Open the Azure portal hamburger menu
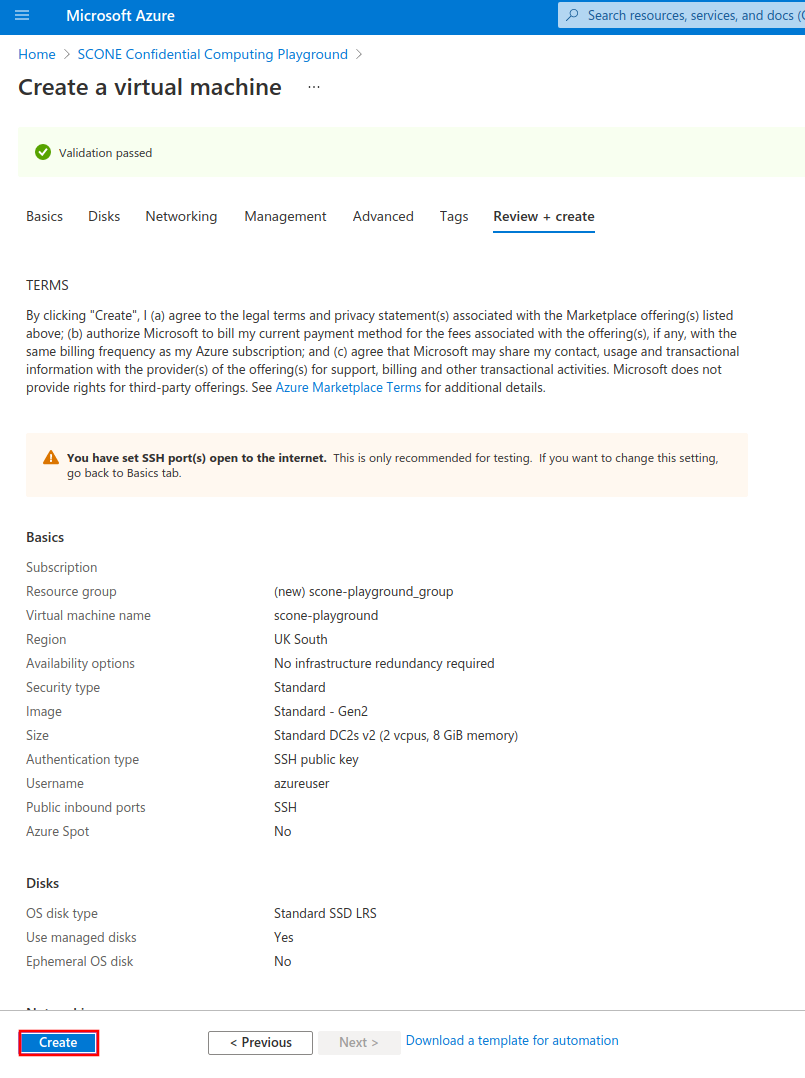This screenshot has height=1078, width=805. tap(22, 15)
